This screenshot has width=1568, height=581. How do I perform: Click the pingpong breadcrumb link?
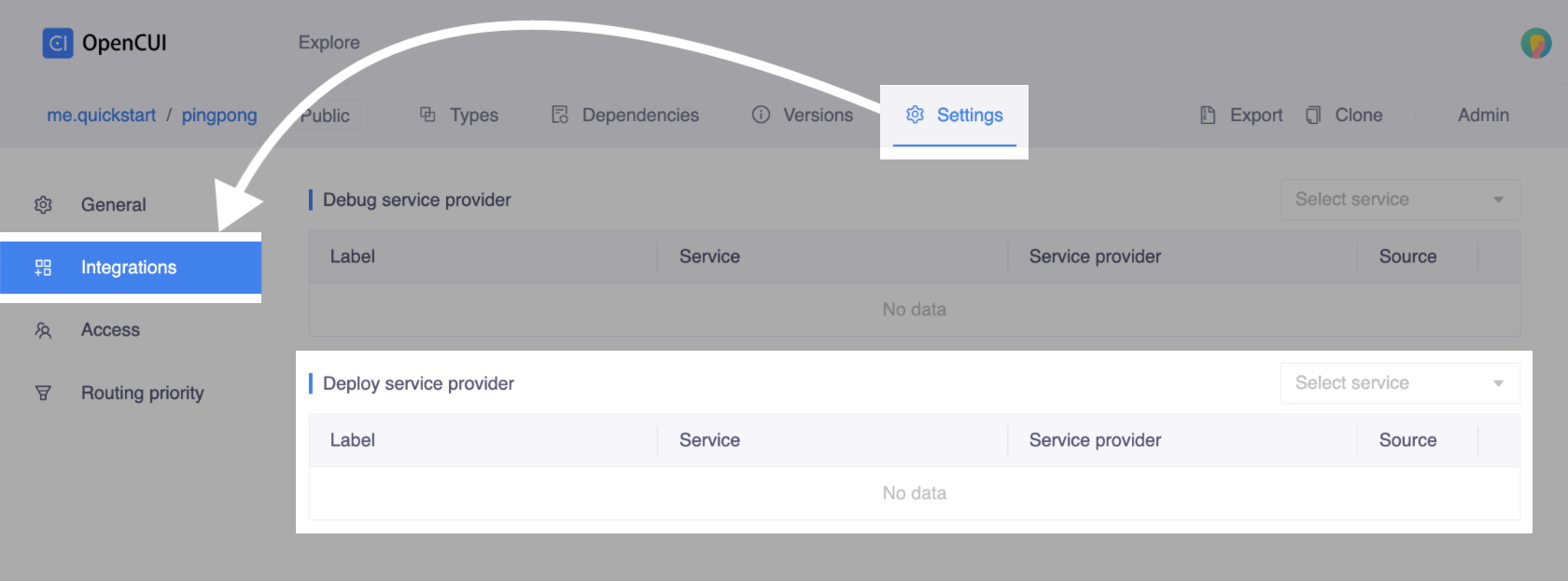tap(219, 115)
